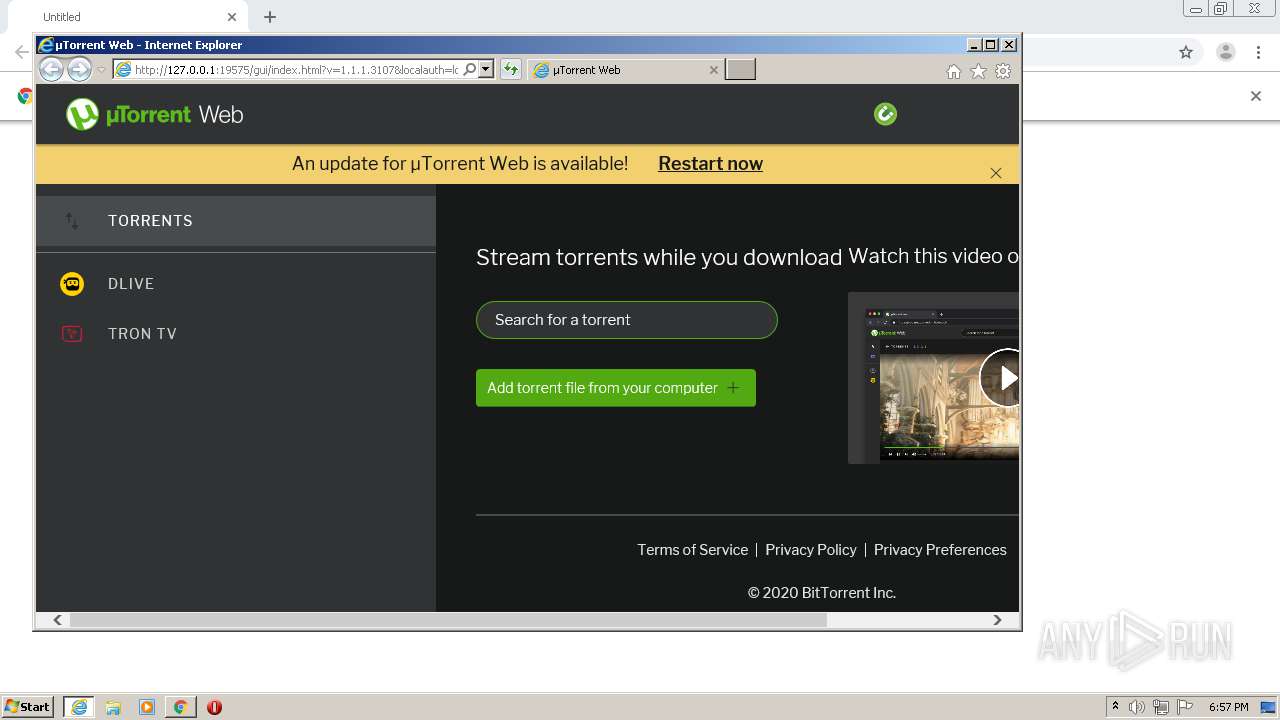
Task: Click horizontal scrollbar right arrow
Action: point(997,620)
